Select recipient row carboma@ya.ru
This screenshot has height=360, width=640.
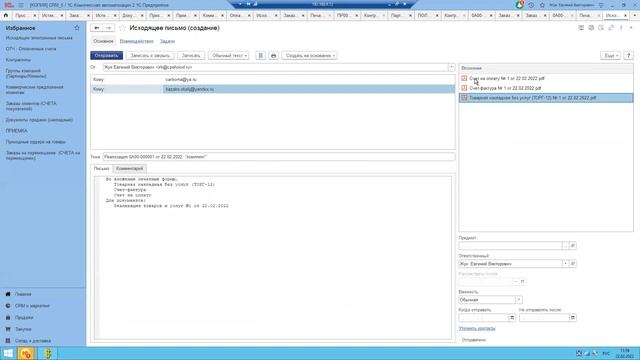tap(273, 79)
